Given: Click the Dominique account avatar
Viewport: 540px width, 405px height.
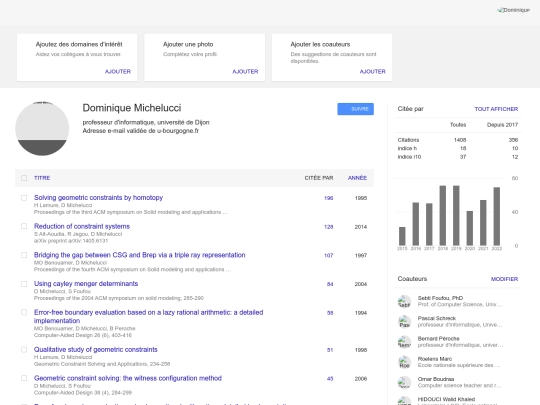Looking at the screenshot, I should pos(513,10).
